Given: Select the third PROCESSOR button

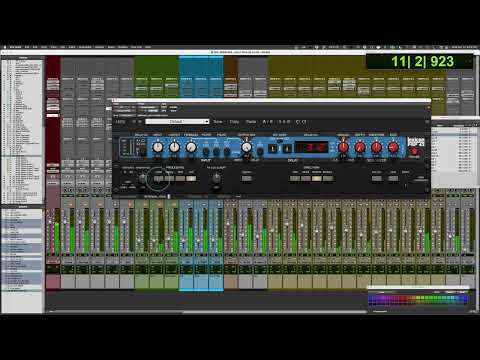Looking at the screenshot, I should click(180, 179).
